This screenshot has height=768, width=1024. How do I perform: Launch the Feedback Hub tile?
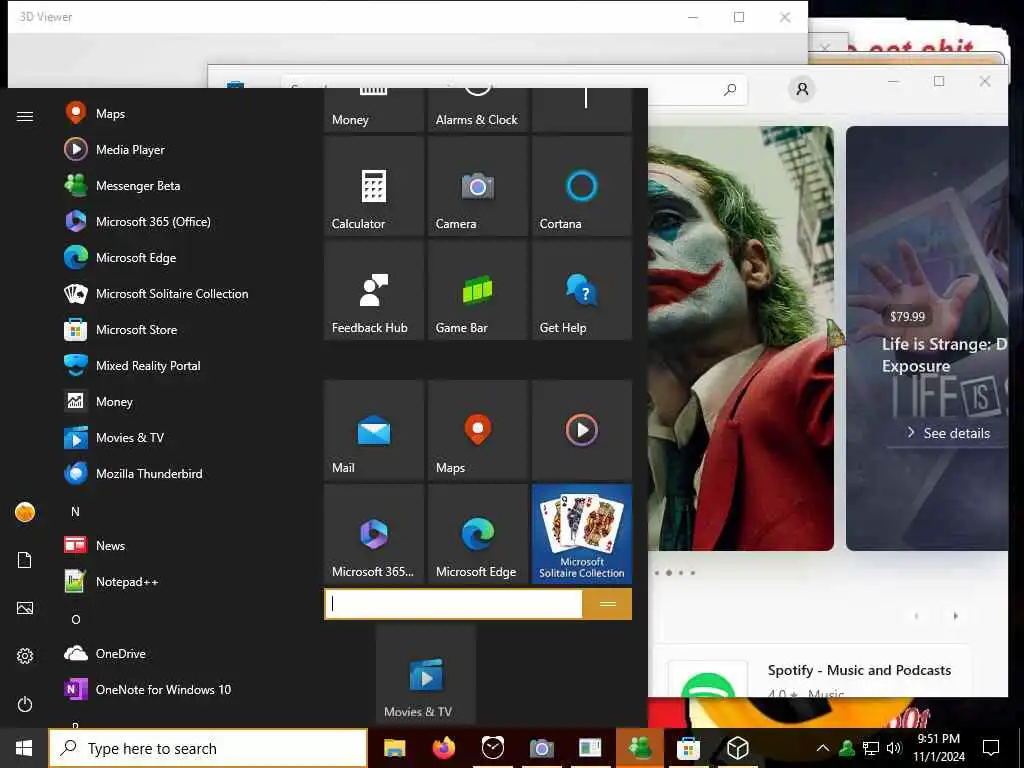(x=374, y=290)
